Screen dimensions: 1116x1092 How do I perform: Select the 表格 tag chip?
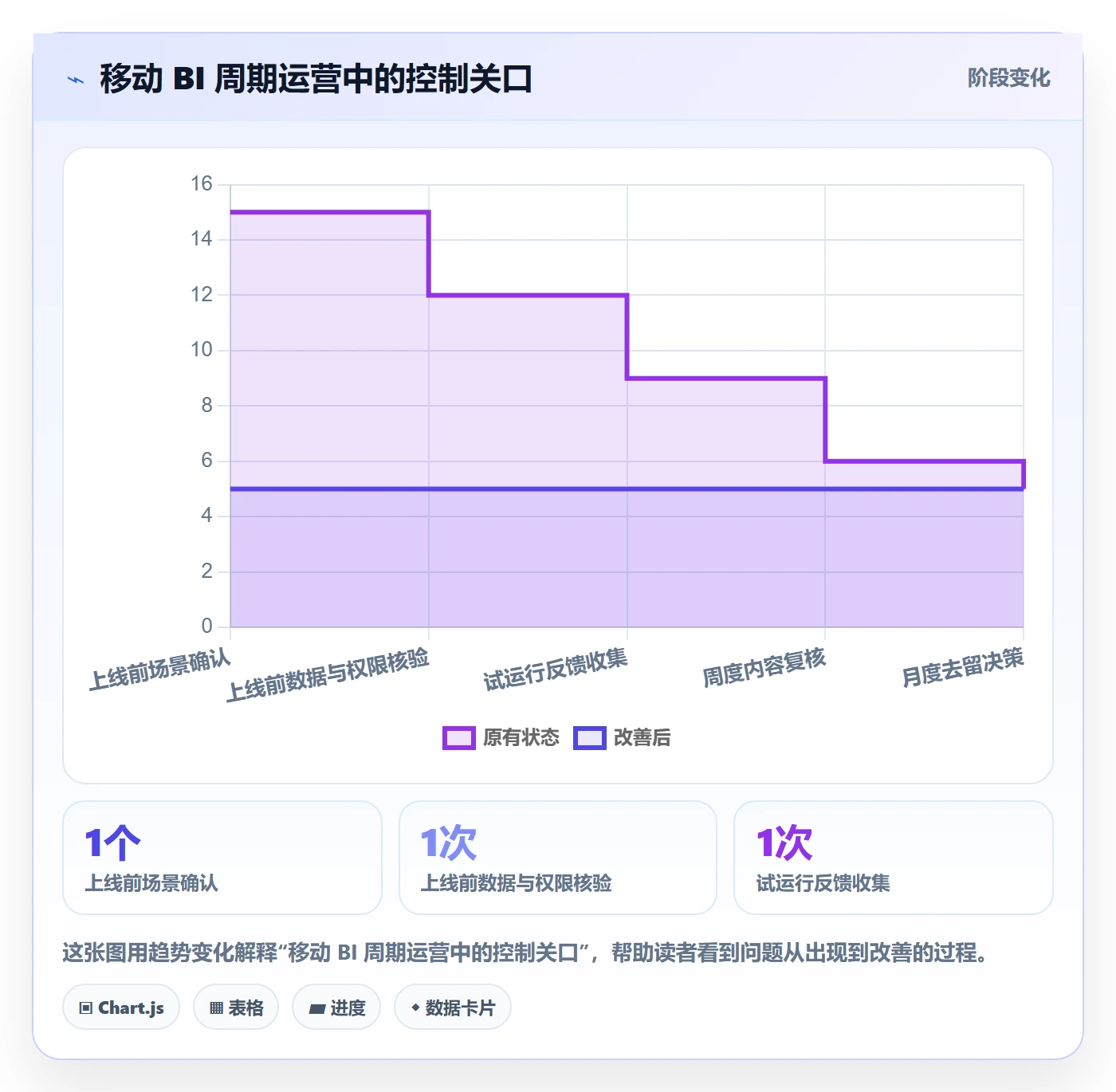(236, 1008)
